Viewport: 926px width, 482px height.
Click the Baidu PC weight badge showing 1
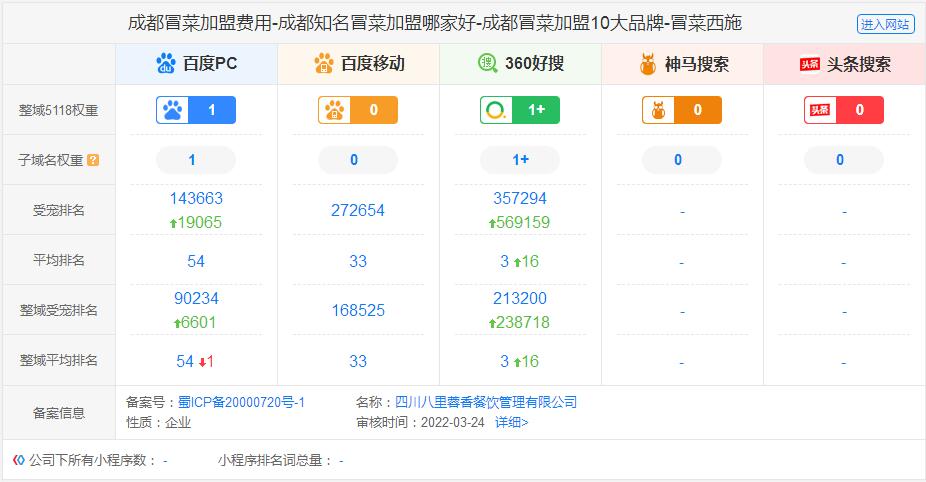[x=196, y=110]
